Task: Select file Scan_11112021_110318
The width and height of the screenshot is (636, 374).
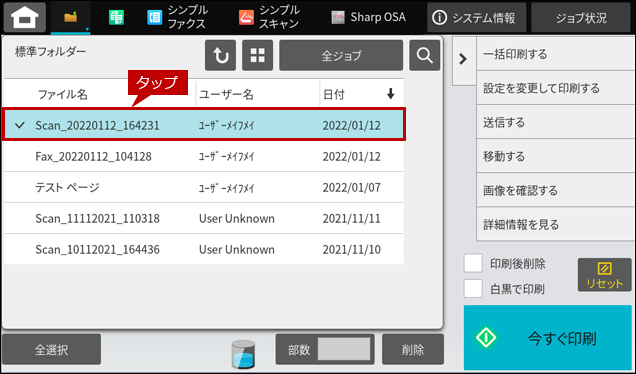Action: click(204, 218)
